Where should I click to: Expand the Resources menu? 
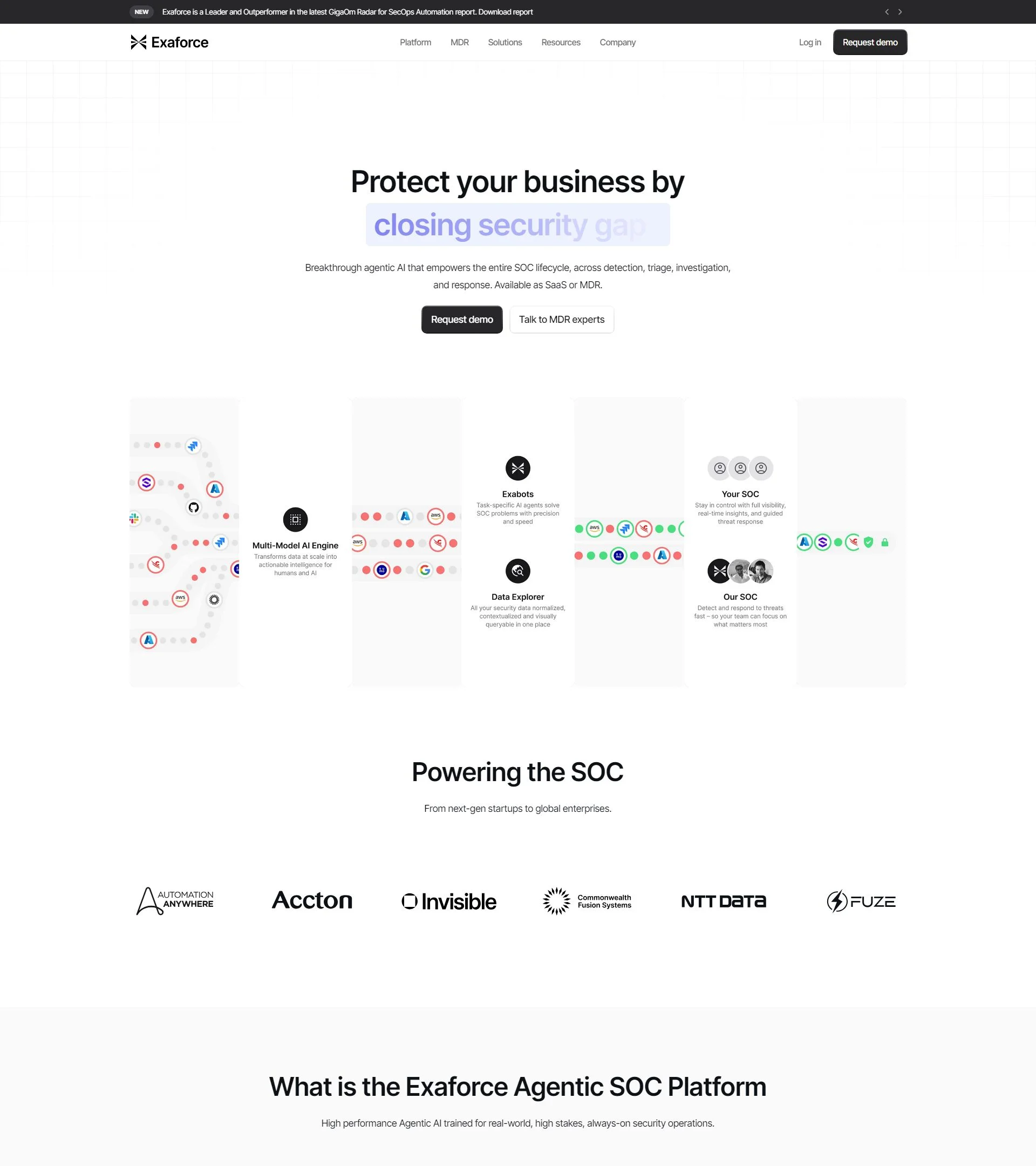(561, 42)
